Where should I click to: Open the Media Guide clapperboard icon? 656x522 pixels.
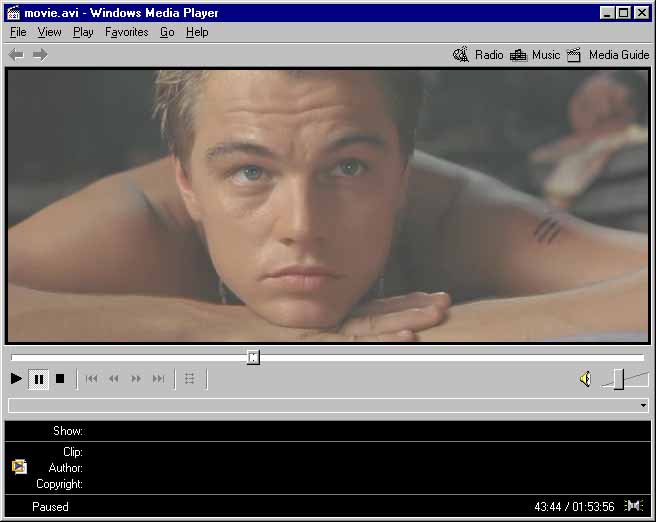point(574,55)
